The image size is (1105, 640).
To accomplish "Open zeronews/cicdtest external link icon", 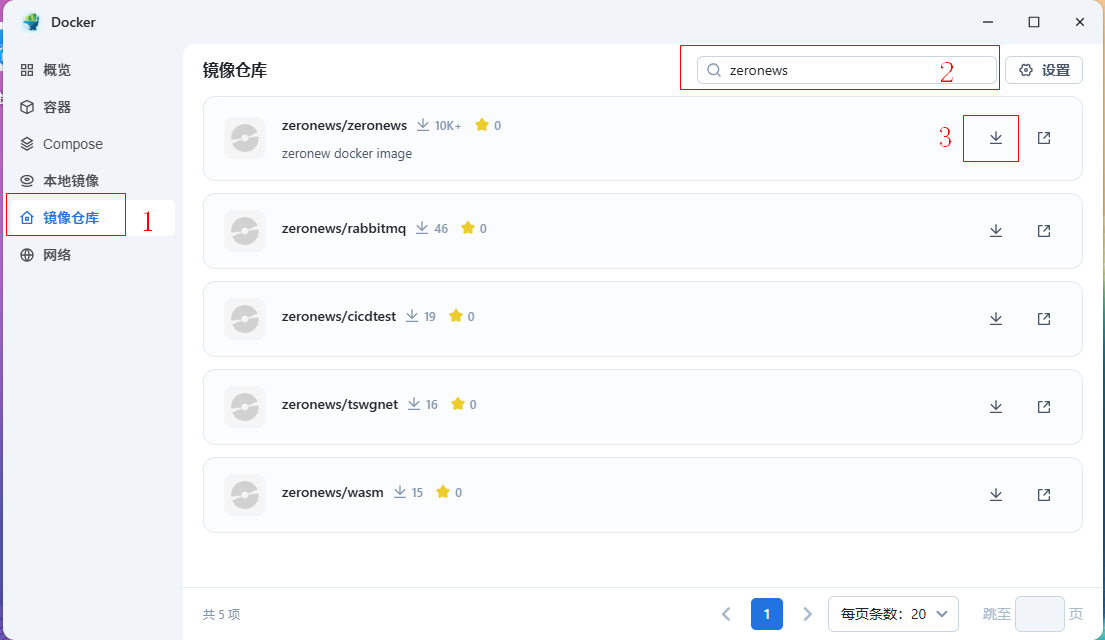I will 1044,319.
